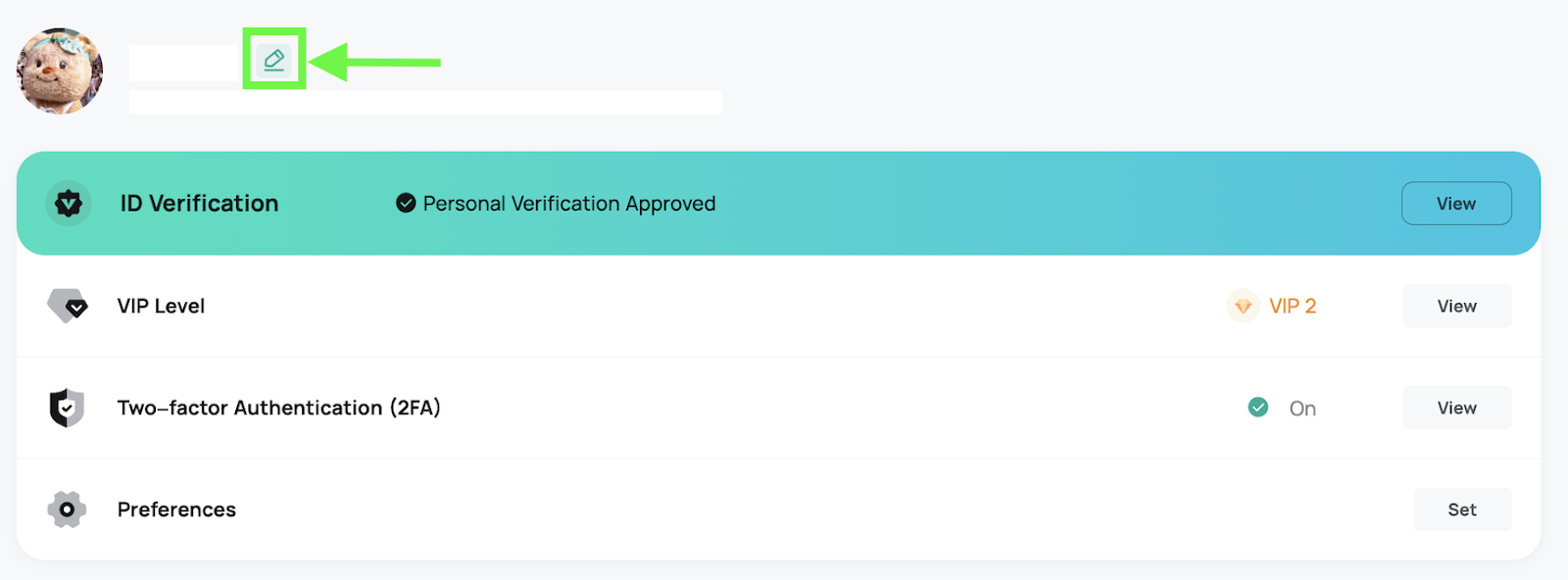The image size is (1568, 580).
Task: Click the pencil edit nickname icon
Action: [274, 60]
